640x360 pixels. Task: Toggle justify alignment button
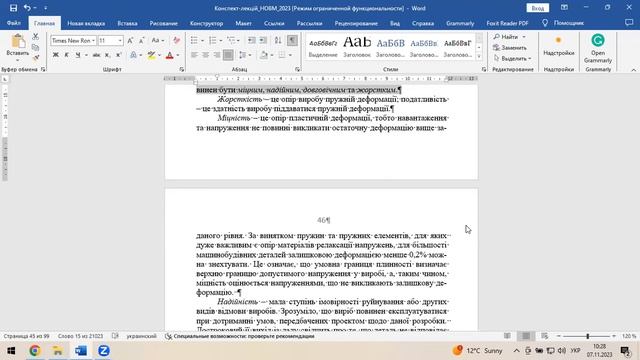tap(228, 55)
